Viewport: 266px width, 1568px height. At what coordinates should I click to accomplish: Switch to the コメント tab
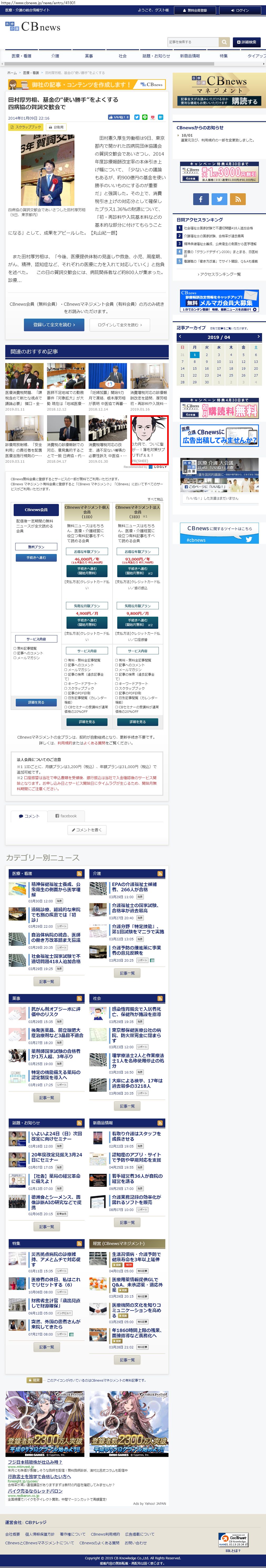pos(29,816)
